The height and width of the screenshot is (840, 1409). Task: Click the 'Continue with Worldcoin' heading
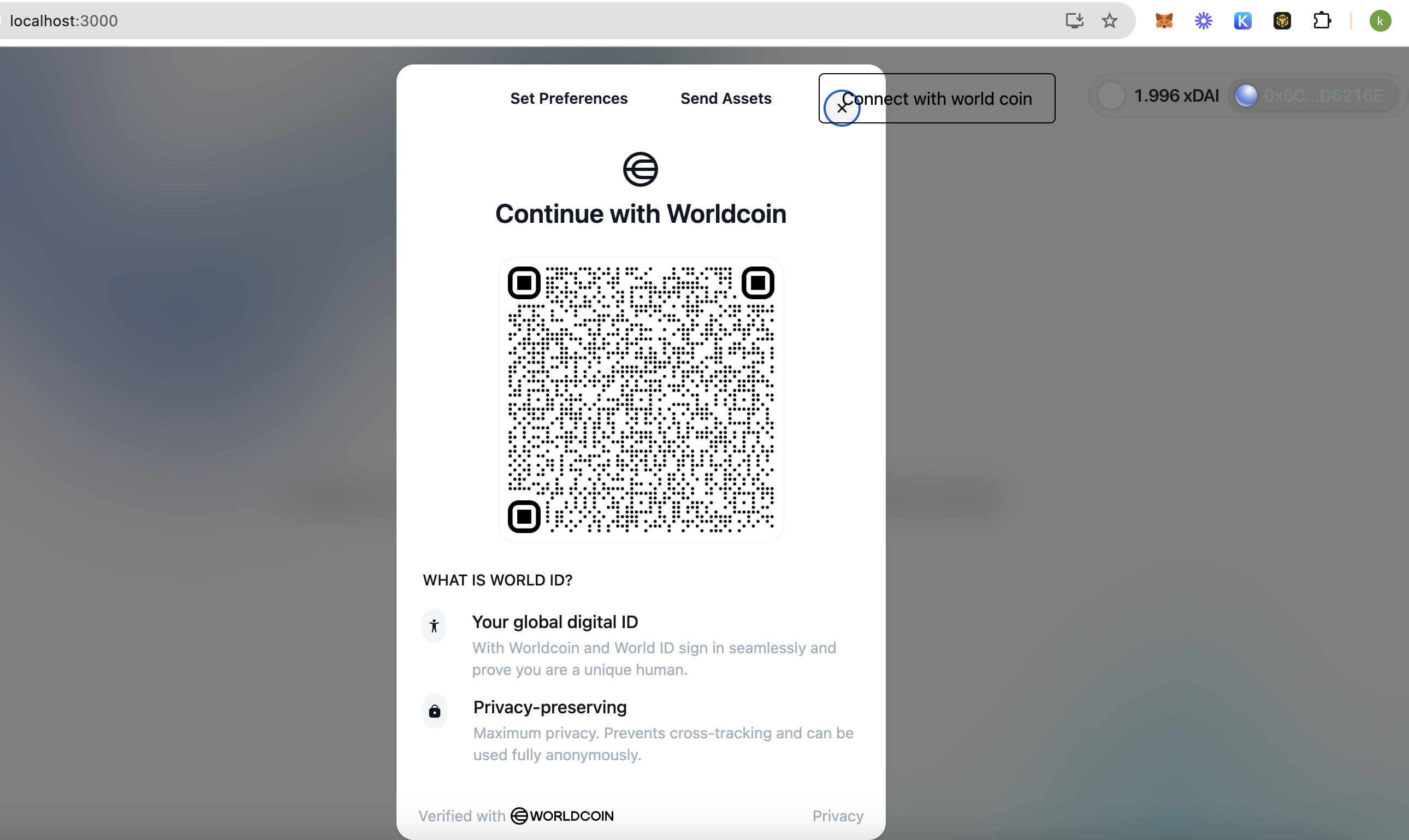641,214
